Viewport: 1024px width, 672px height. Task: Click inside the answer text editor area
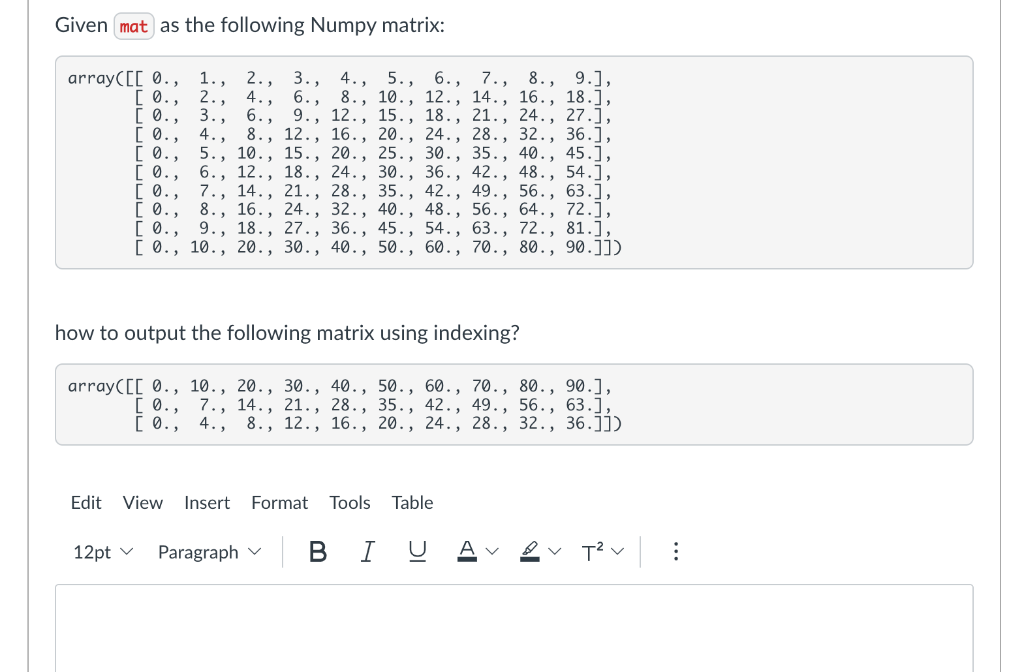514,628
